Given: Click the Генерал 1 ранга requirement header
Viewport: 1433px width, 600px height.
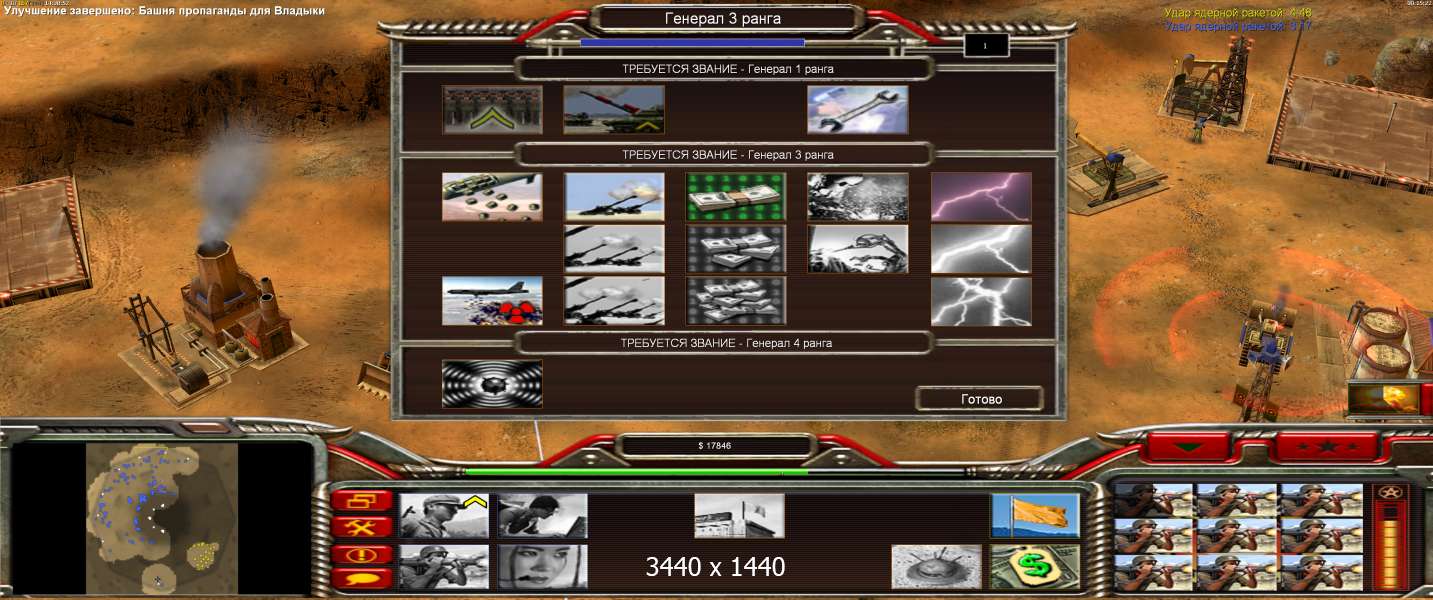Looking at the screenshot, I should (x=727, y=69).
